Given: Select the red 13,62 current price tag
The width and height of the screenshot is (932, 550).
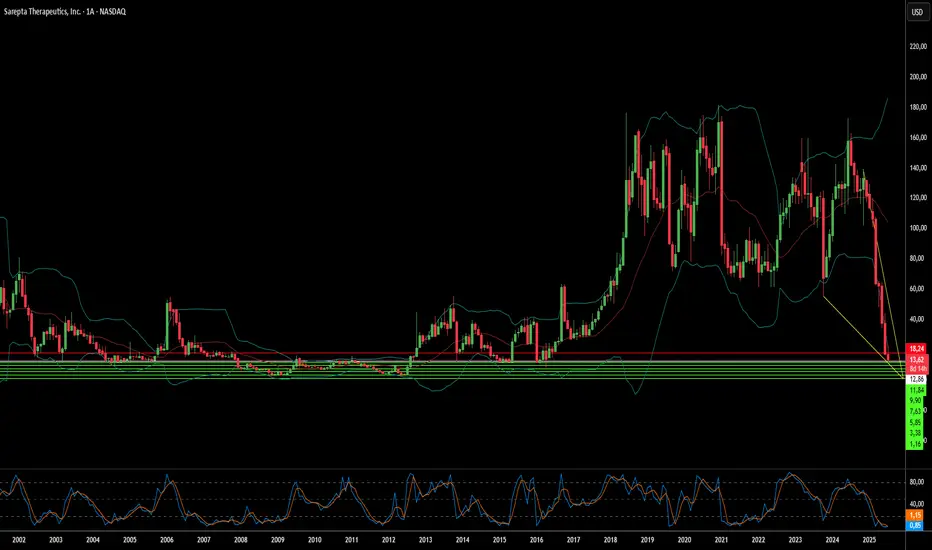Looking at the screenshot, I should point(917,360).
